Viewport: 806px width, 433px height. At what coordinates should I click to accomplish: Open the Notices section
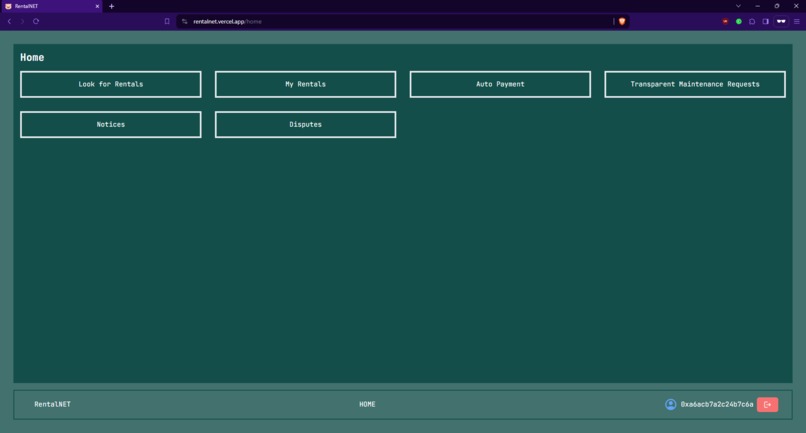coord(111,124)
